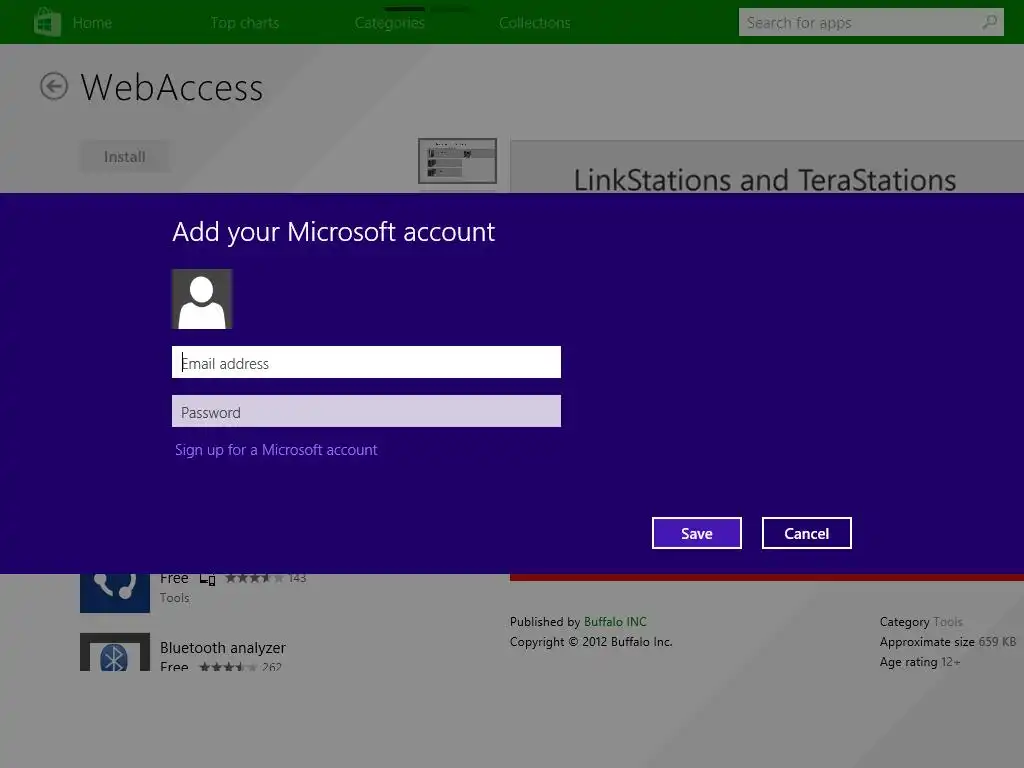Viewport: 1024px width, 768px height.
Task: Click the Bluetooth analyzer title
Action: click(223, 648)
